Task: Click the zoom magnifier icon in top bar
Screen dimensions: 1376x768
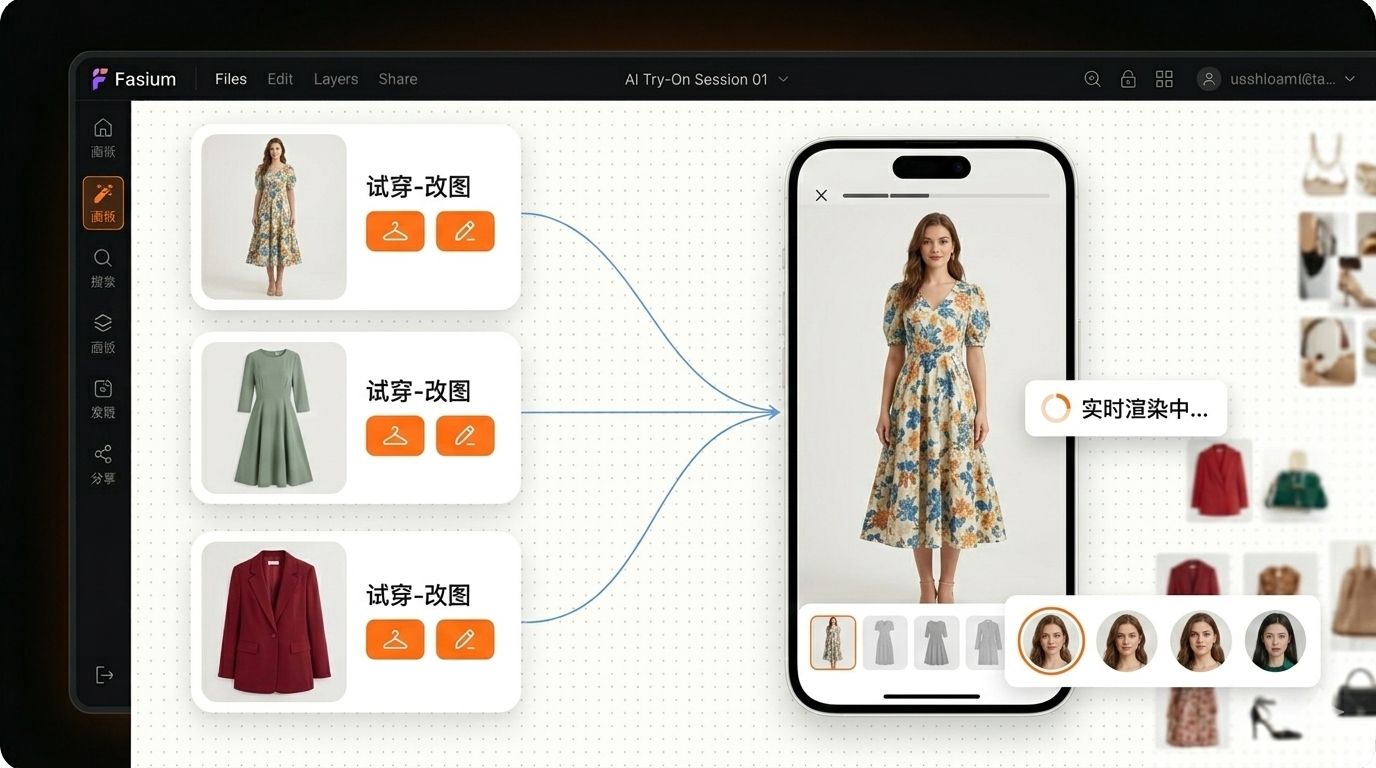Action: pos(1092,79)
